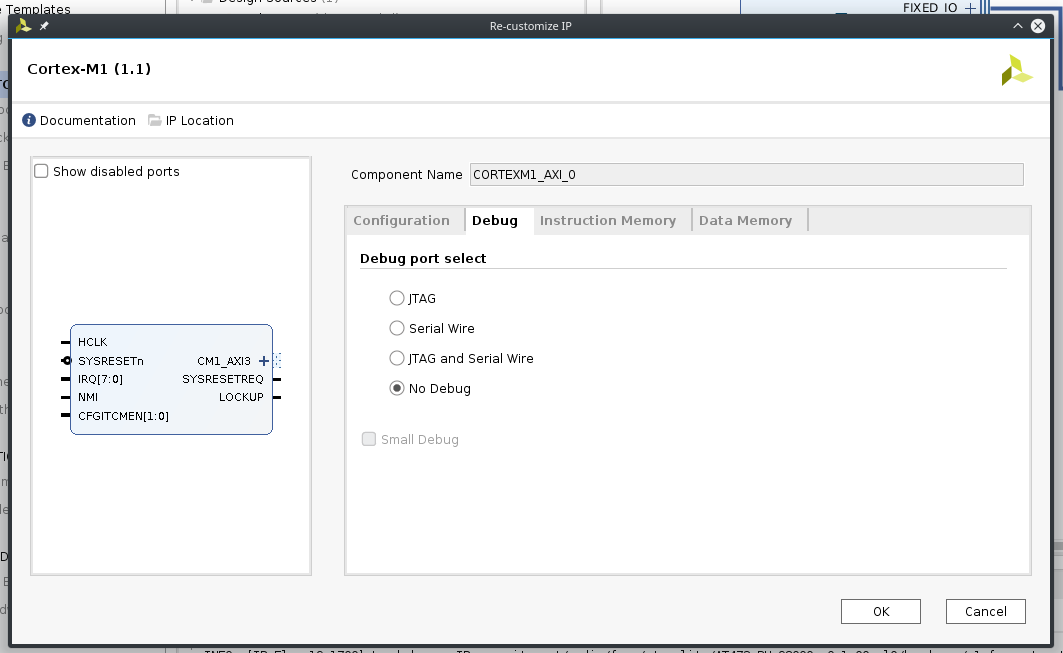Click the CM1_AXI3 interface label
Screen dimensions: 1063x653
(224, 361)
